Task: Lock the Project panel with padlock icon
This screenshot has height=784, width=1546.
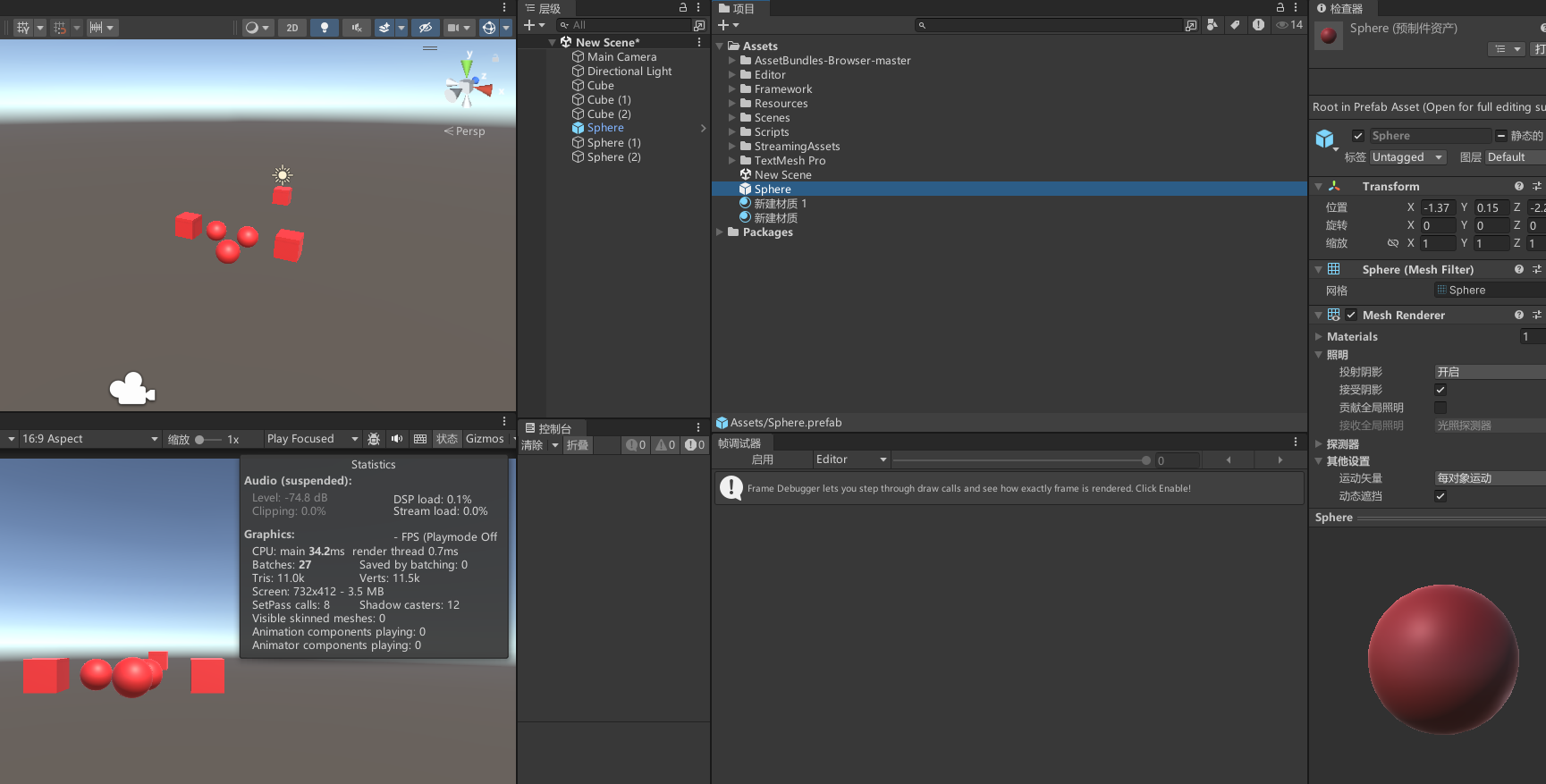Action: [1280, 7]
